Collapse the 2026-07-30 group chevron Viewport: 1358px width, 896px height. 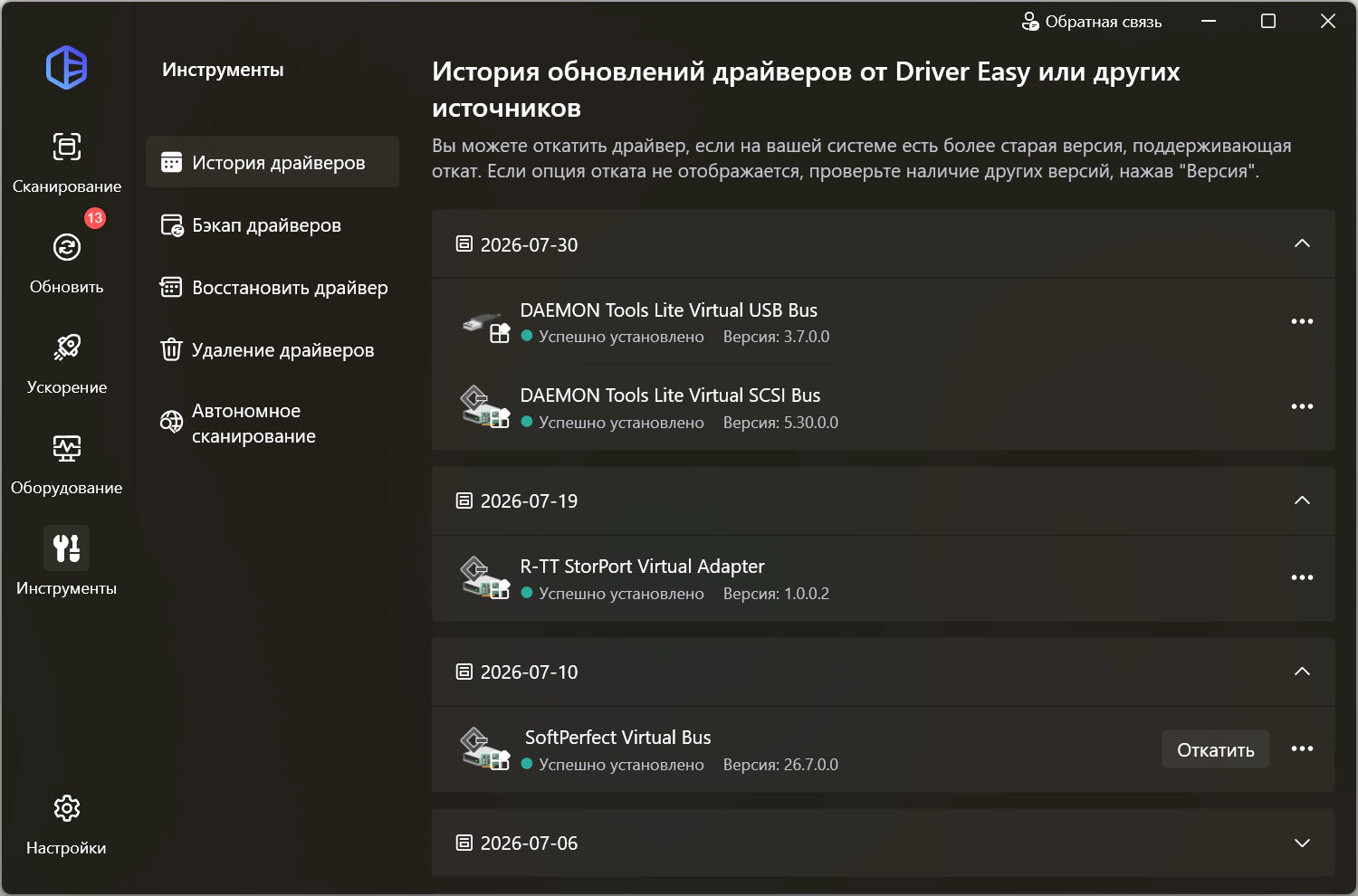pyautogui.click(x=1302, y=243)
